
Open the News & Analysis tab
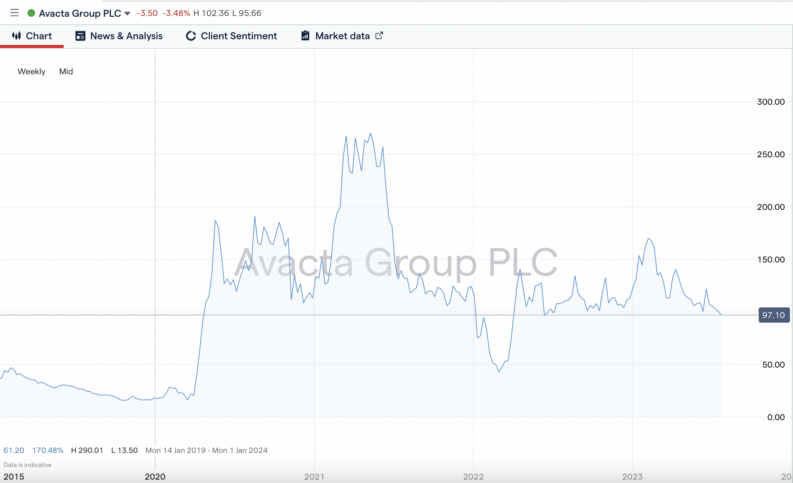coord(119,36)
